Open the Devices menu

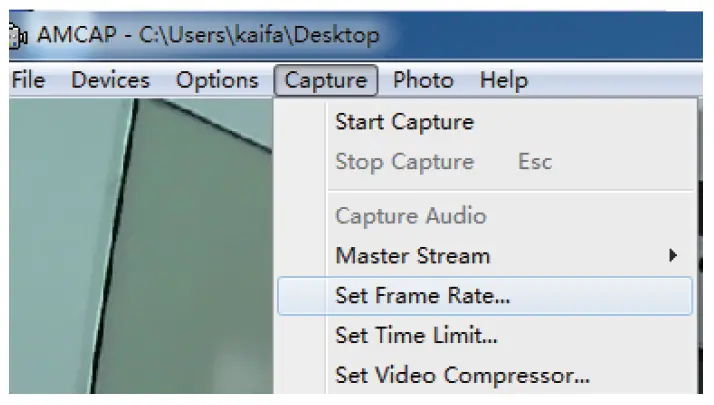tap(110, 81)
